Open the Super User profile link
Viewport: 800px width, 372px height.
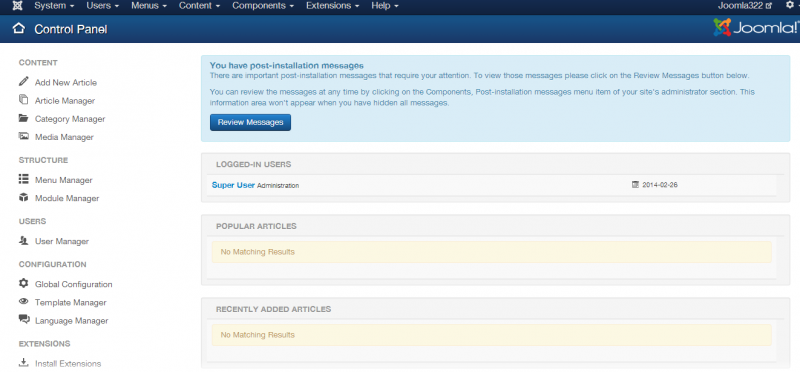tap(233, 185)
